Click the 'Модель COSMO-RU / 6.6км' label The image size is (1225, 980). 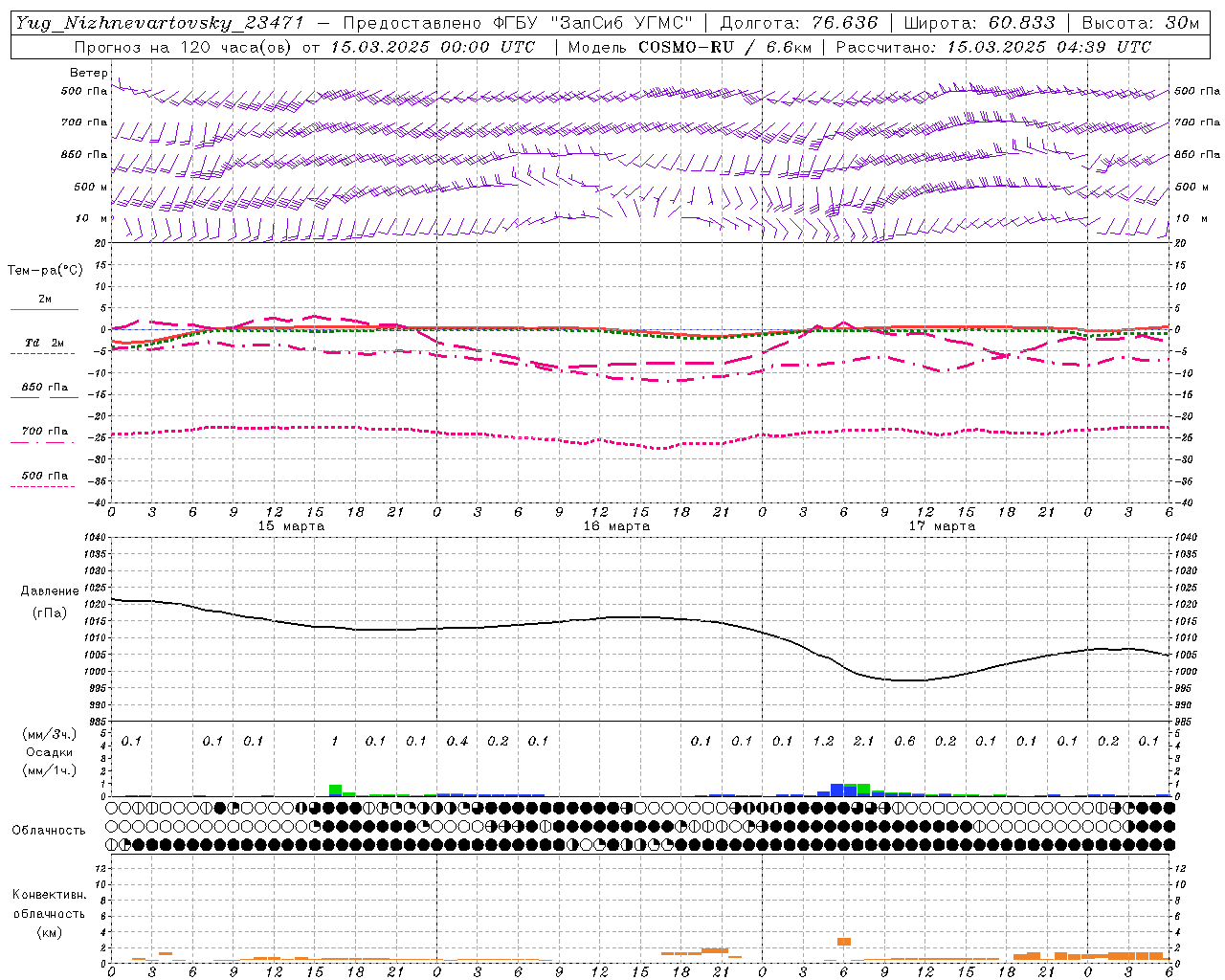[689, 47]
